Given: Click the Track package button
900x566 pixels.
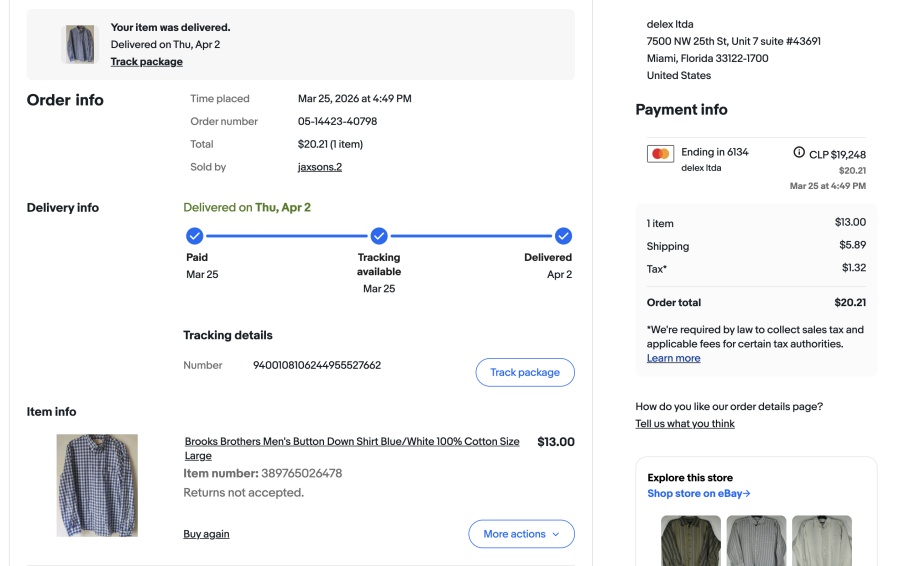Looking at the screenshot, I should click(524, 372).
